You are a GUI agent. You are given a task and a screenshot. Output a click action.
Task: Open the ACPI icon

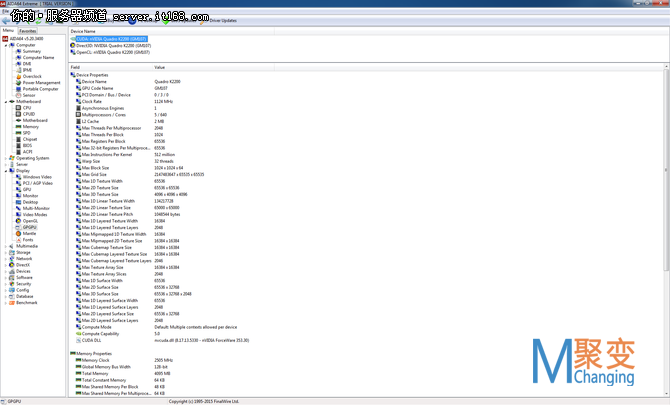click(x=18, y=152)
